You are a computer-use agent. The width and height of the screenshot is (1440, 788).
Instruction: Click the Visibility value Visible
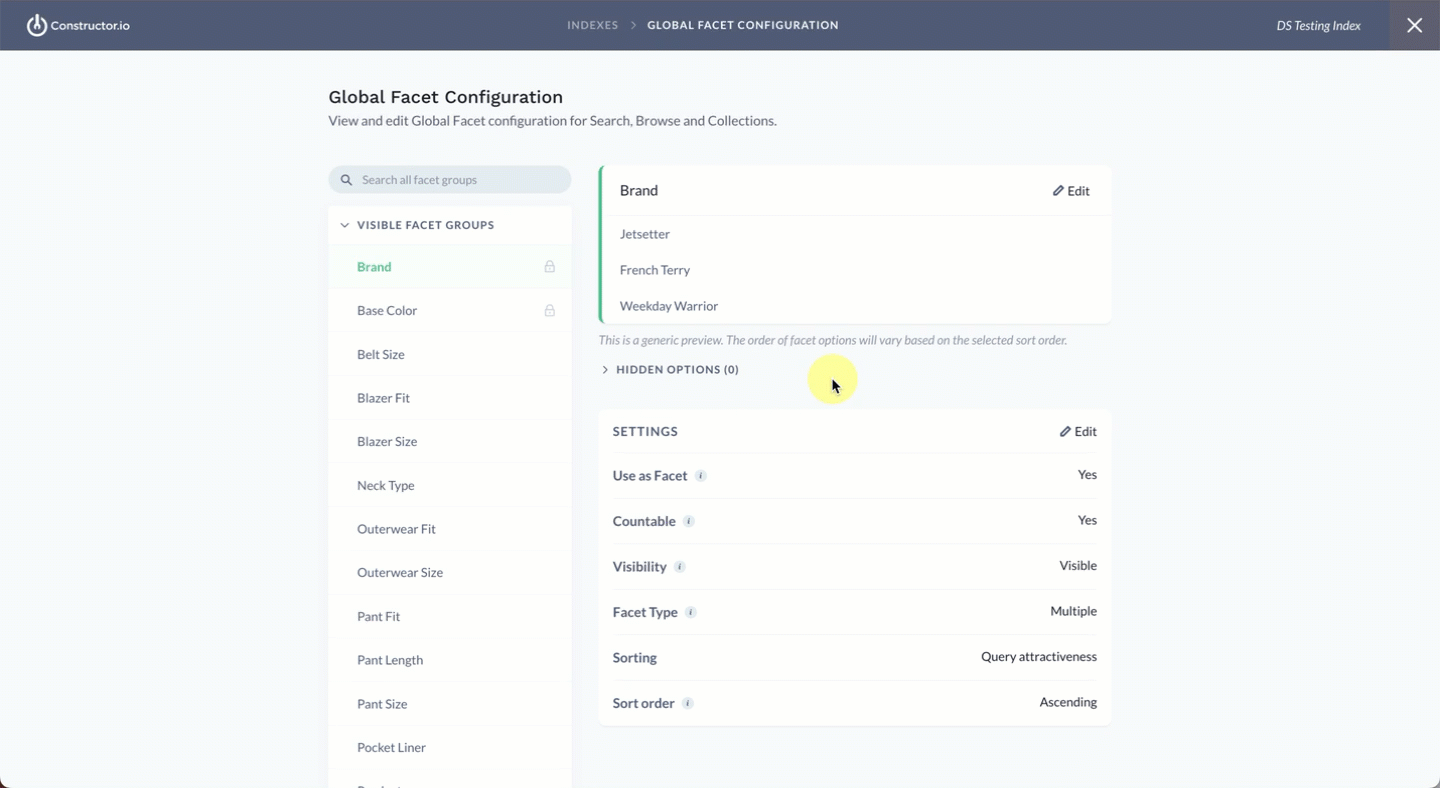(1078, 566)
